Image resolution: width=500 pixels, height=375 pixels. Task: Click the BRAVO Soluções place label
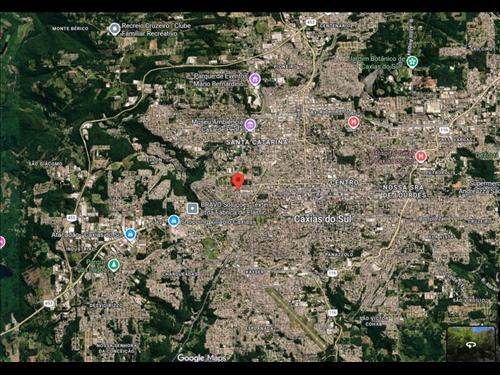tap(235, 208)
